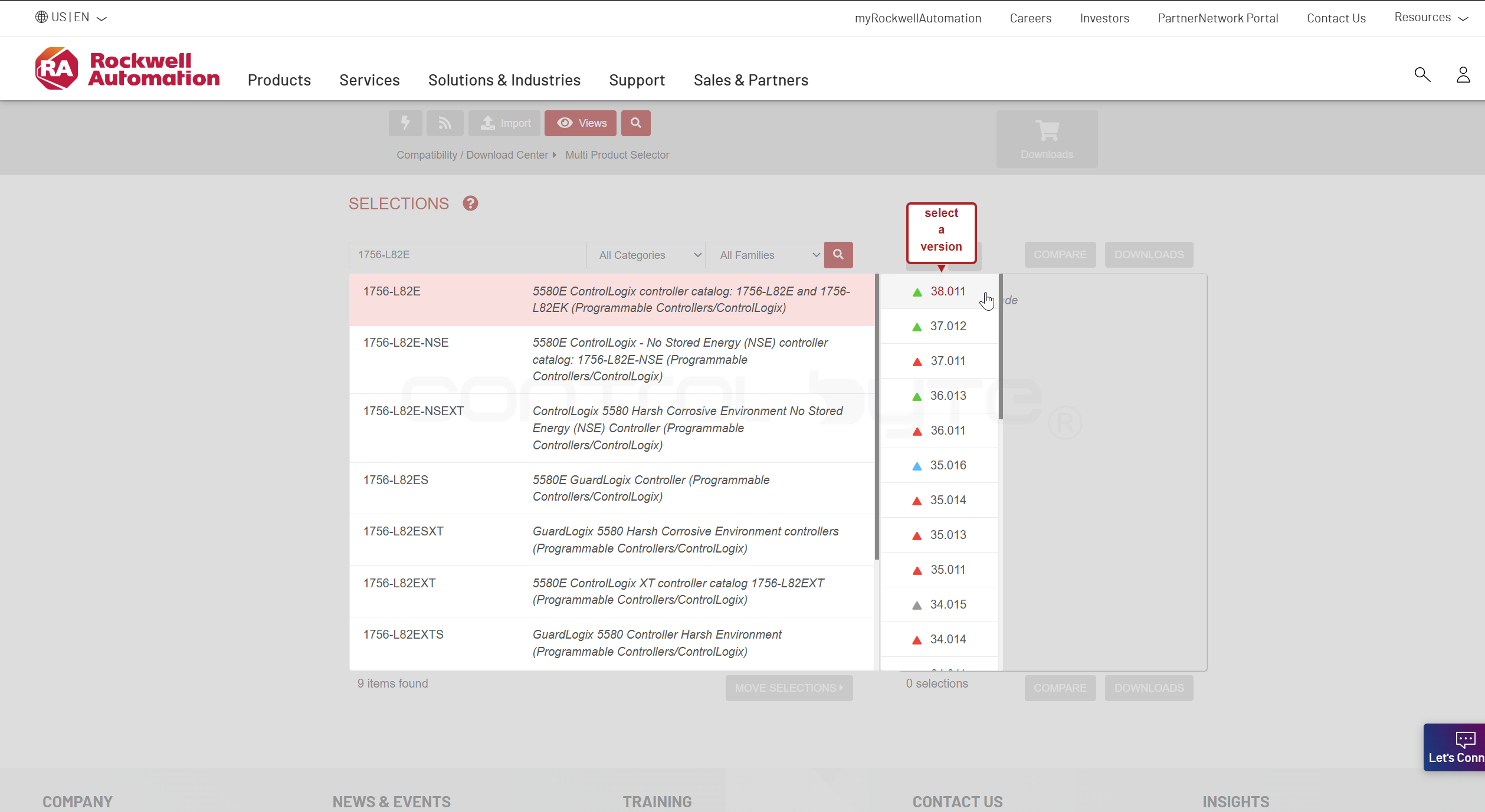This screenshot has height=812, width=1485.
Task: Click the red triangle icon for version 35.011
Action: point(917,570)
